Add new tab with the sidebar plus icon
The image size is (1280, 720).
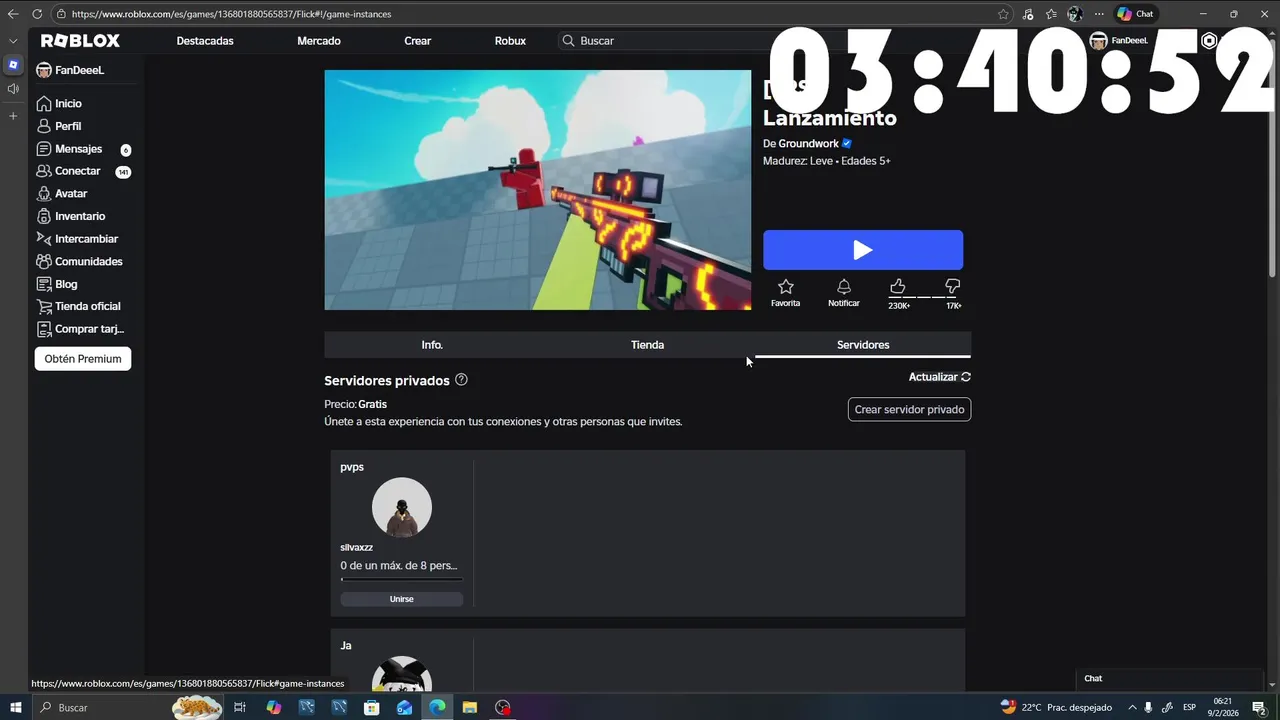click(x=13, y=116)
